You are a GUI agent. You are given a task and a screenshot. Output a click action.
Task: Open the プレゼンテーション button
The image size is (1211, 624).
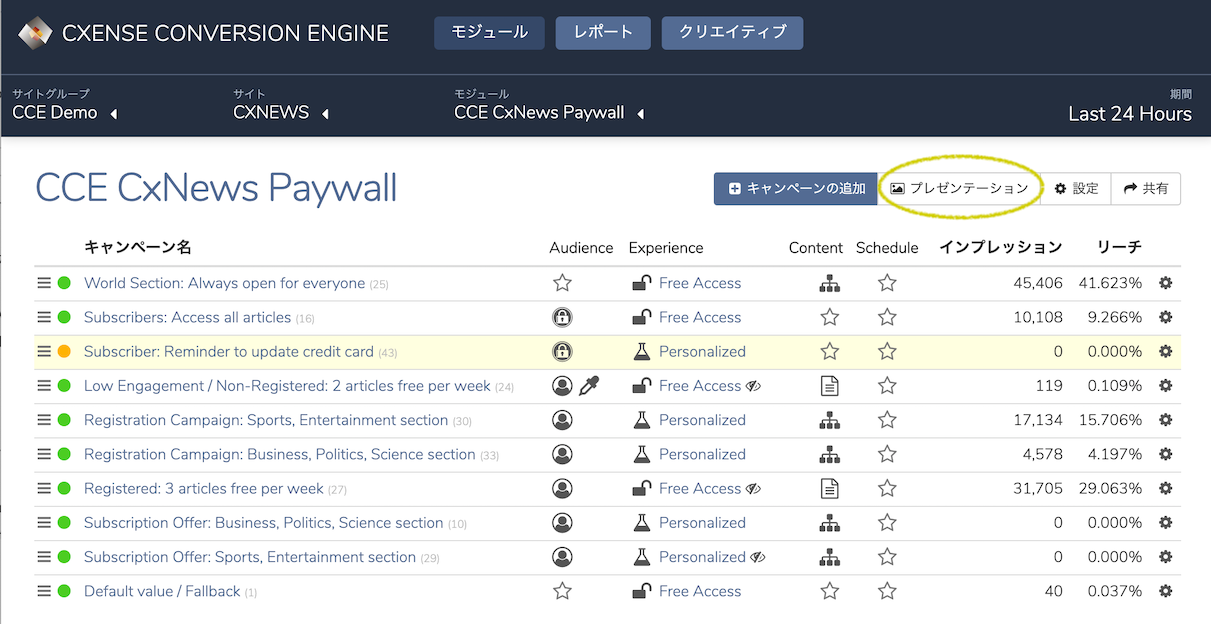click(959, 188)
